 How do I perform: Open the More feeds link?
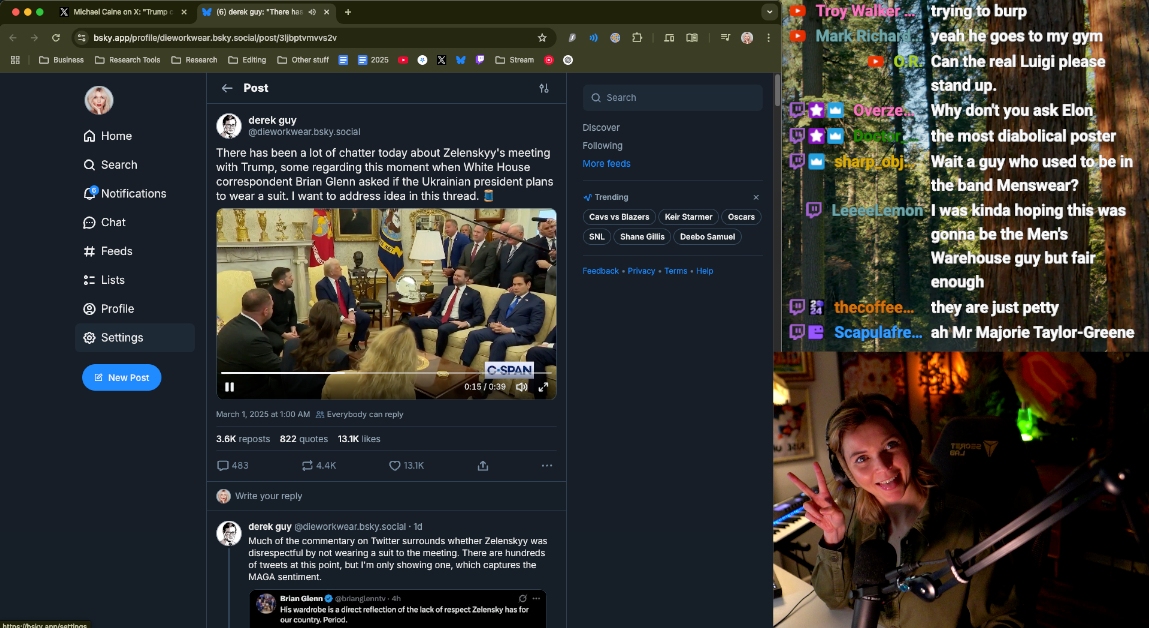tap(606, 163)
